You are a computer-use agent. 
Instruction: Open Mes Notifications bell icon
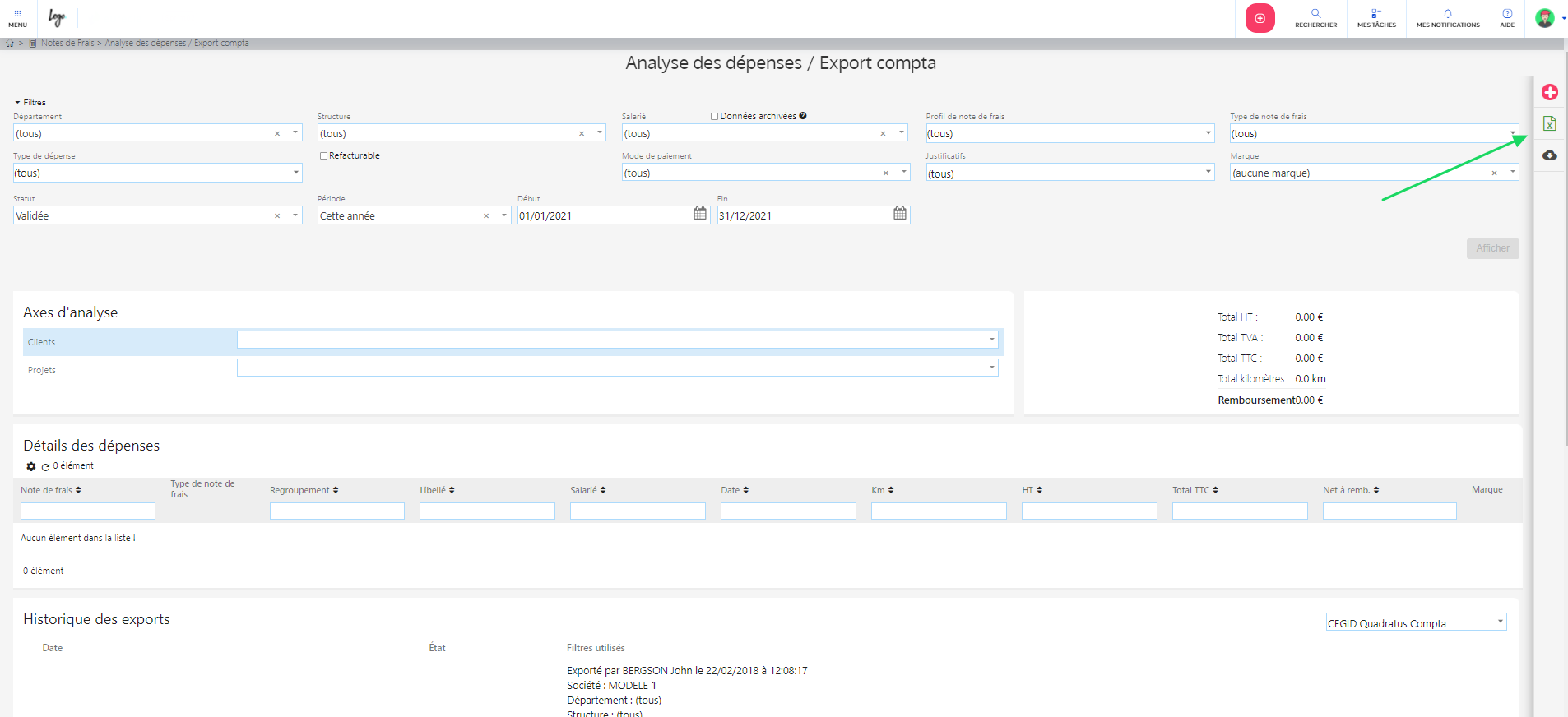(1447, 17)
